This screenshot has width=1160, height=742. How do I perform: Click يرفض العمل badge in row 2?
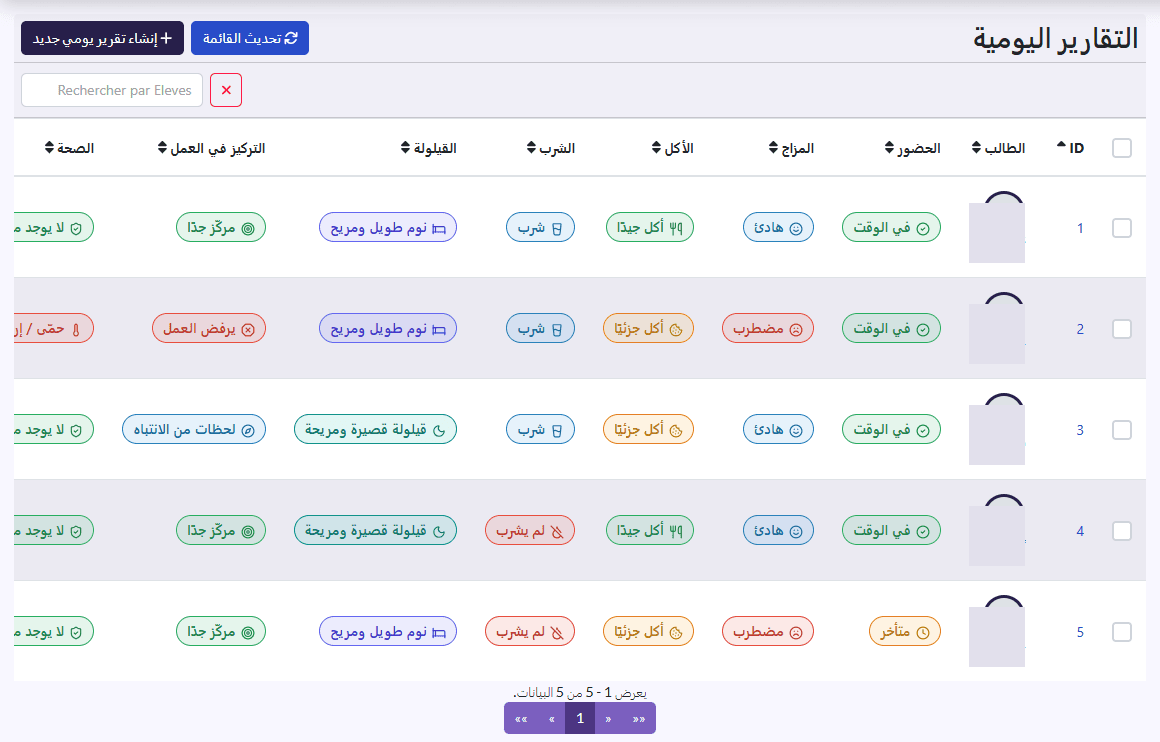209,328
